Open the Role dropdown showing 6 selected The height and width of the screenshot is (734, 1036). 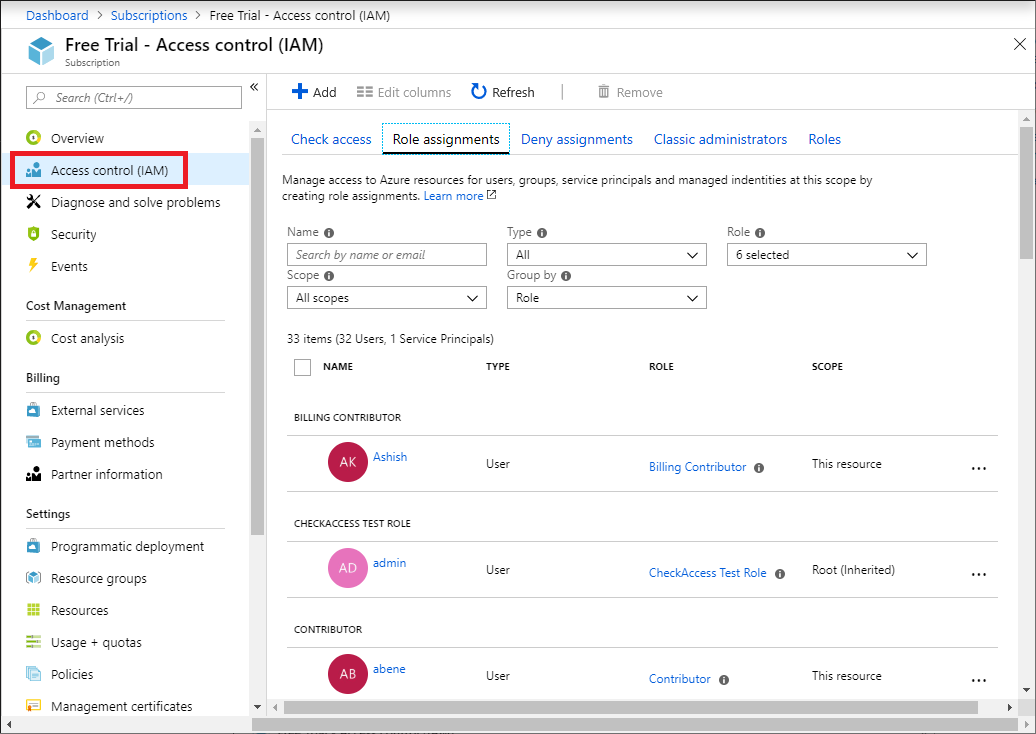827,254
